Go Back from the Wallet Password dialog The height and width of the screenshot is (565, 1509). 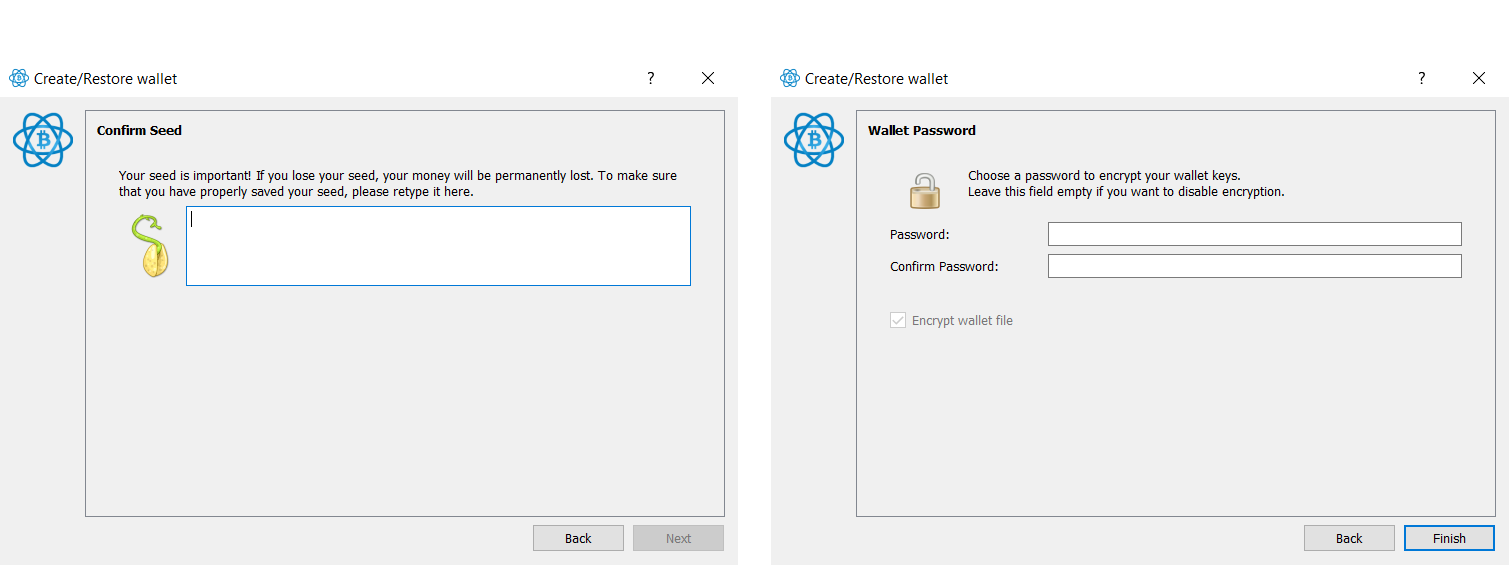tap(1348, 538)
